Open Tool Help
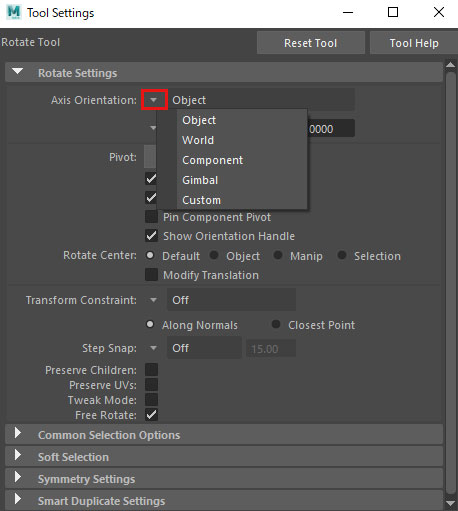 coord(414,43)
